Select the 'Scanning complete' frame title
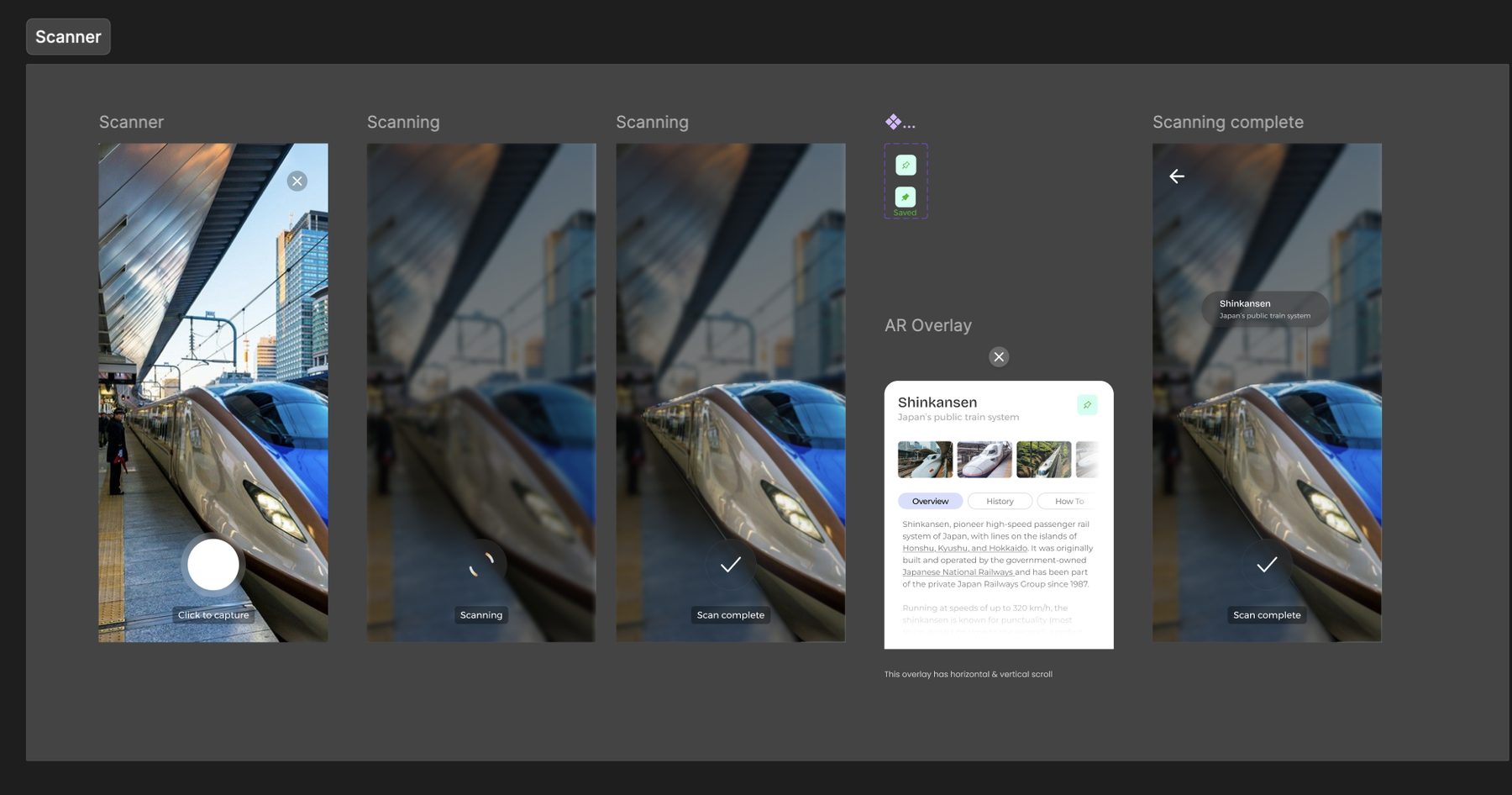Image resolution: width=1512 pixels, height=795 pixels. pos(1228,123)
